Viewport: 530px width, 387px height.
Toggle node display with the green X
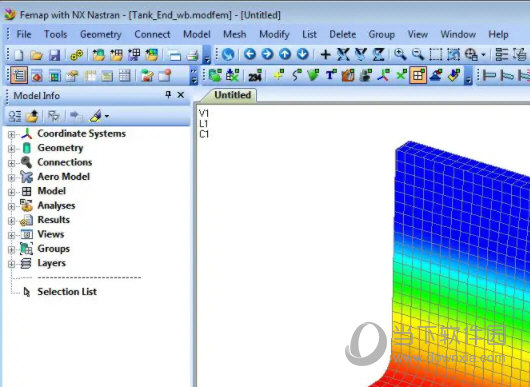pyautogui.click(x=401, y=75)
